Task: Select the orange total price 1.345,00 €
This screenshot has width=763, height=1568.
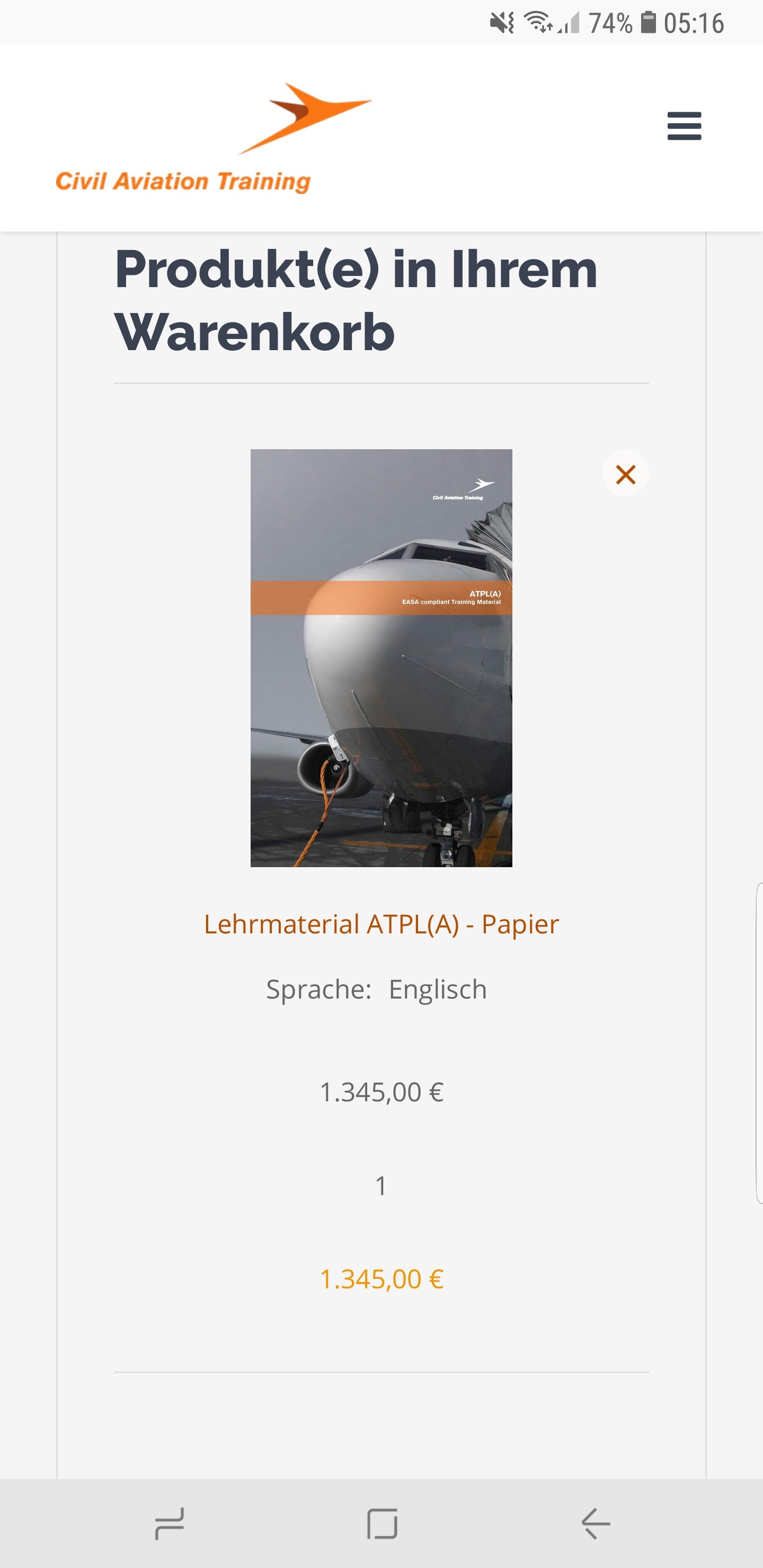Action: point(381,1279)
